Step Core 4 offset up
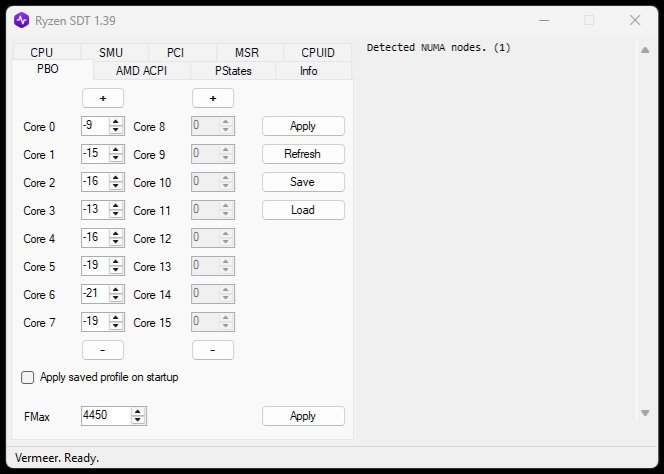This screenshot has width=664, height=474. pos(116,233)
